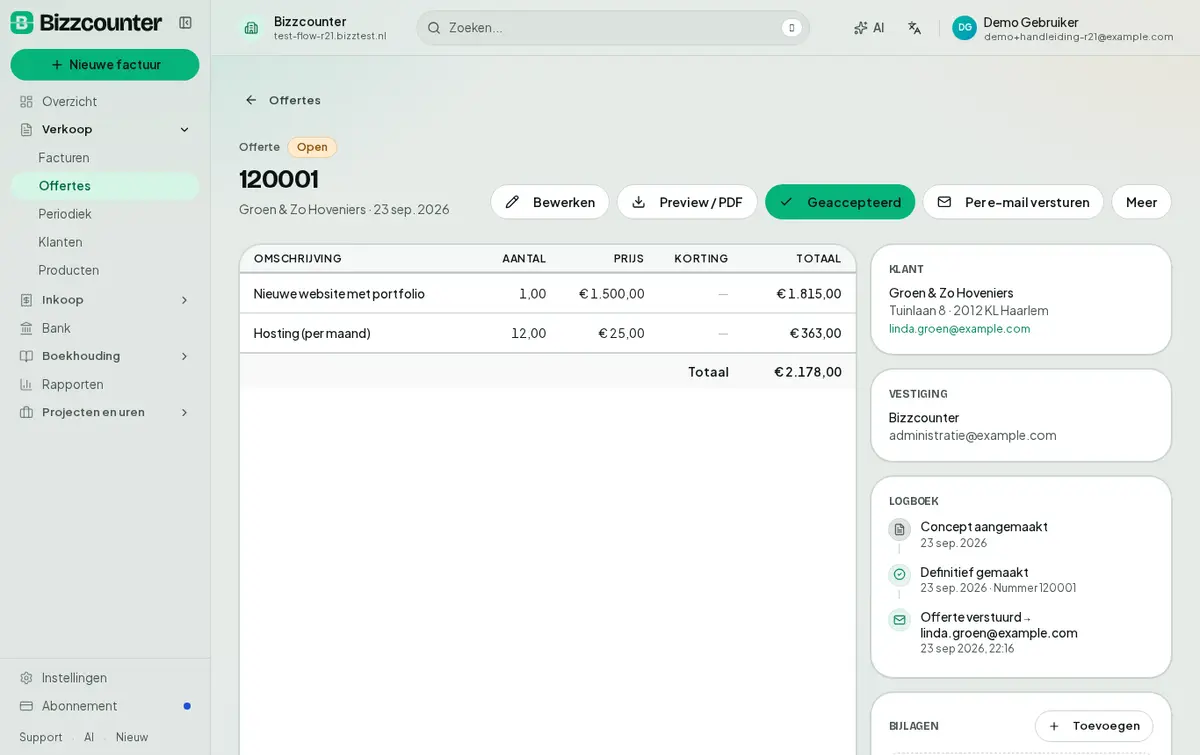Viewport: 1200px width, 755px height.
Task: Click Per e-mail versturen button
Action: 1013,202
